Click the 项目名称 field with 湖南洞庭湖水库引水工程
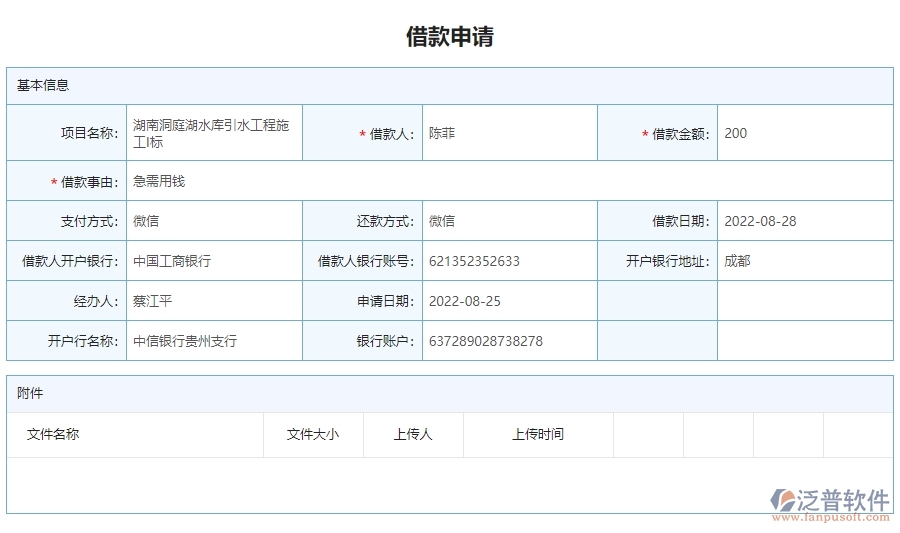The width and height of the screenshot is (900, 533). click(x=213, y=133)
